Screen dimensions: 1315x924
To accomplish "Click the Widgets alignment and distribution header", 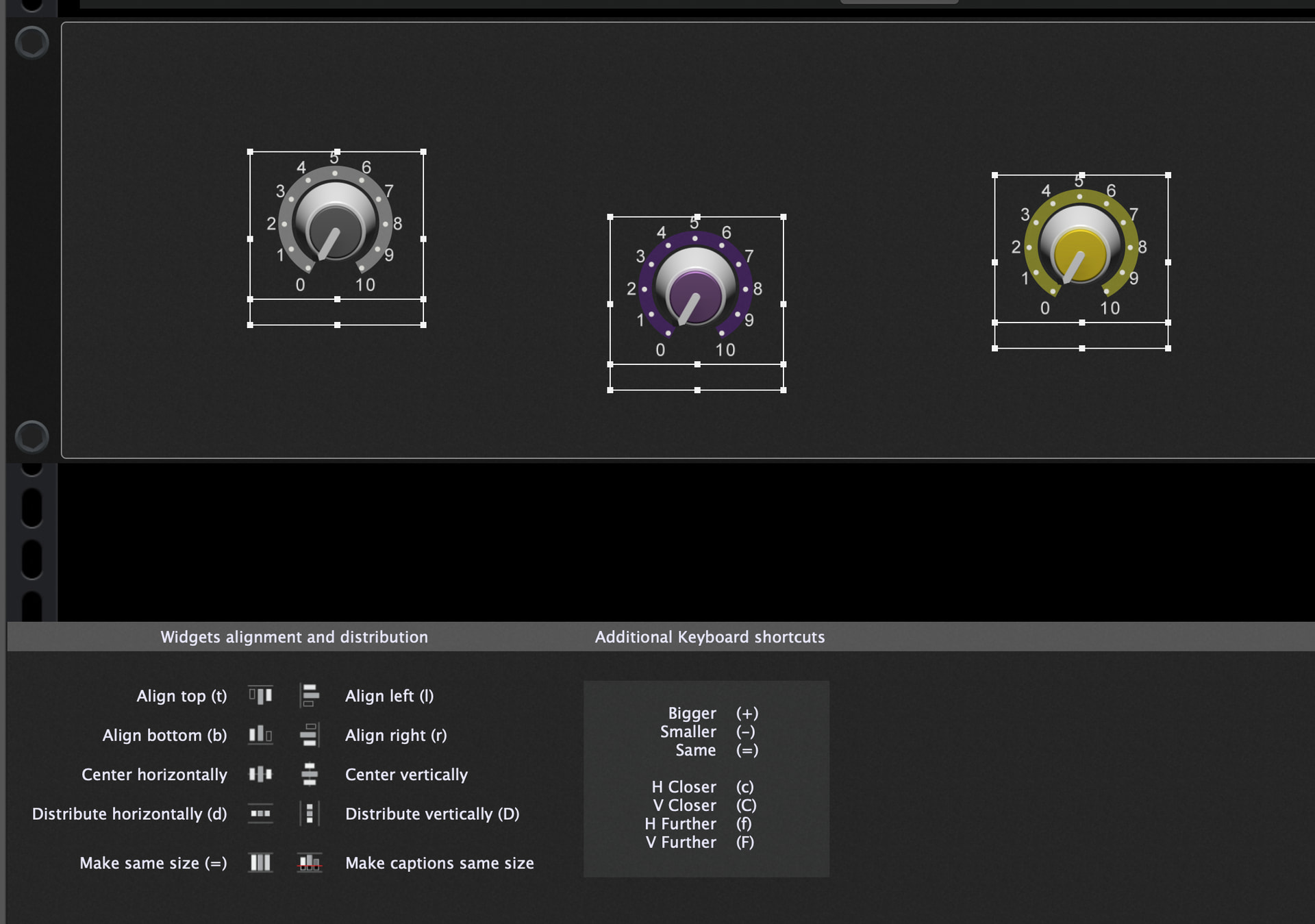I will coord(294,637).
